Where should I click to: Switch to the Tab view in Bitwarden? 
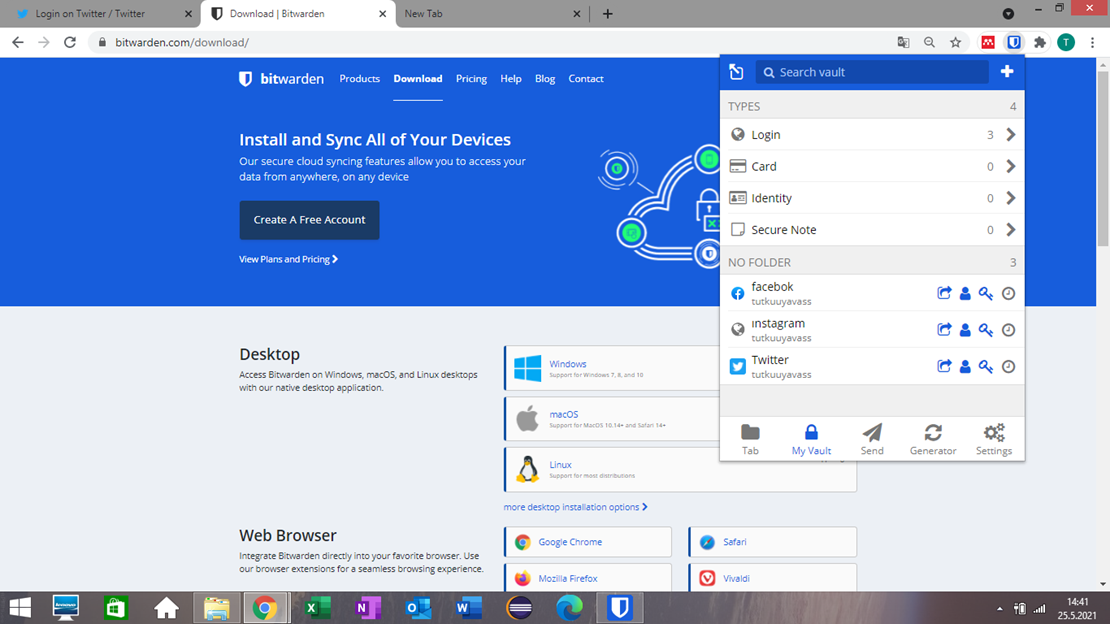pos(750,439)
